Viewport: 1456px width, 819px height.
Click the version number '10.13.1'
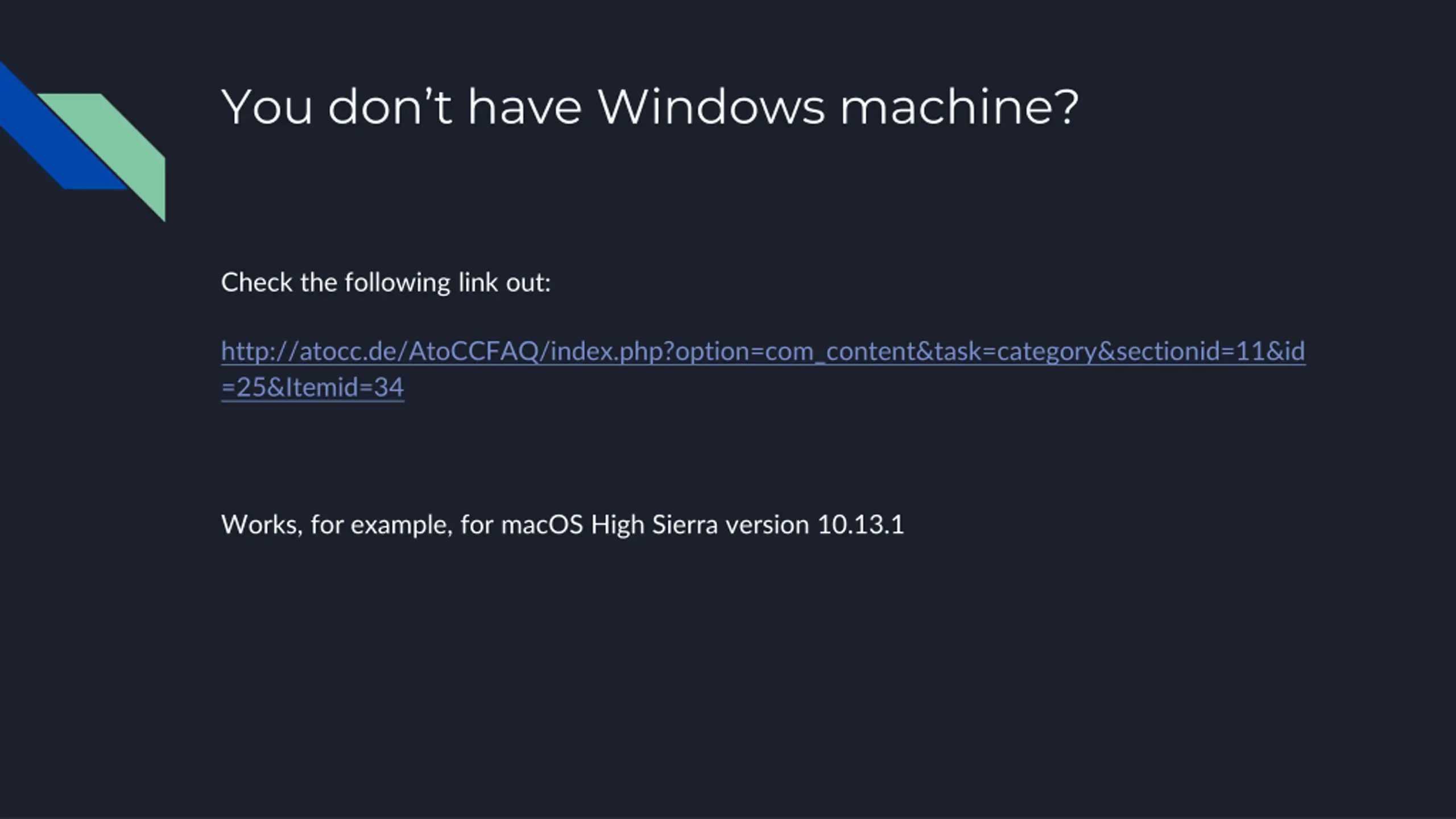(860, 524)
